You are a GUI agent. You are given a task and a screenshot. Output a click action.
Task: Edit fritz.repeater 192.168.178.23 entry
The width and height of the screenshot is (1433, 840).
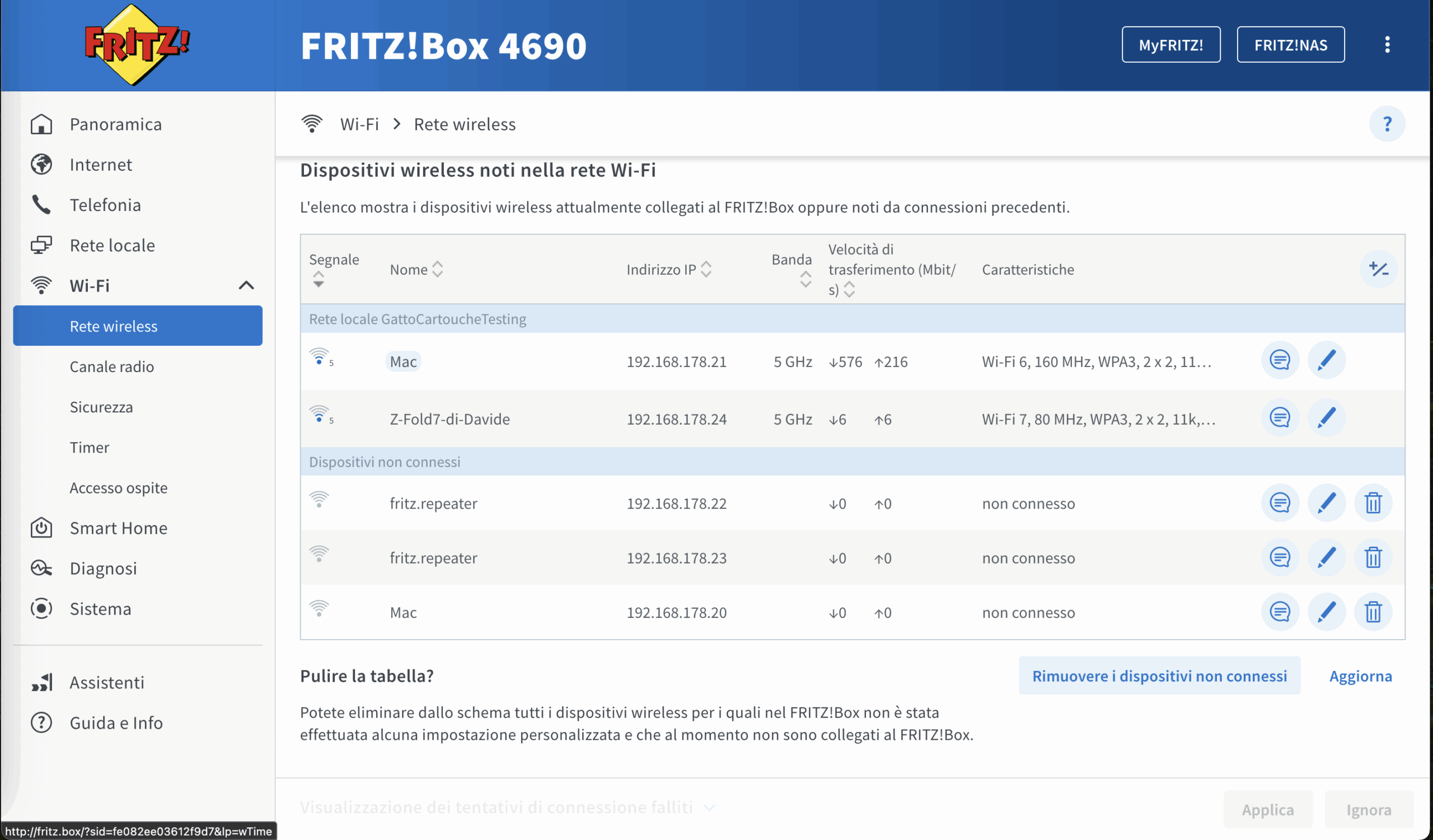[1326, 557]
